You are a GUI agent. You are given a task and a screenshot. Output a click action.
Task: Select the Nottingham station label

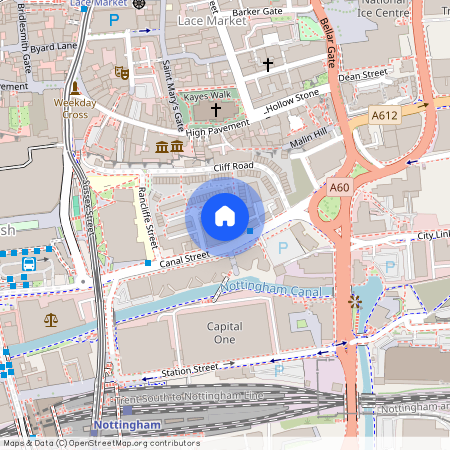click(x=127, y=425)
